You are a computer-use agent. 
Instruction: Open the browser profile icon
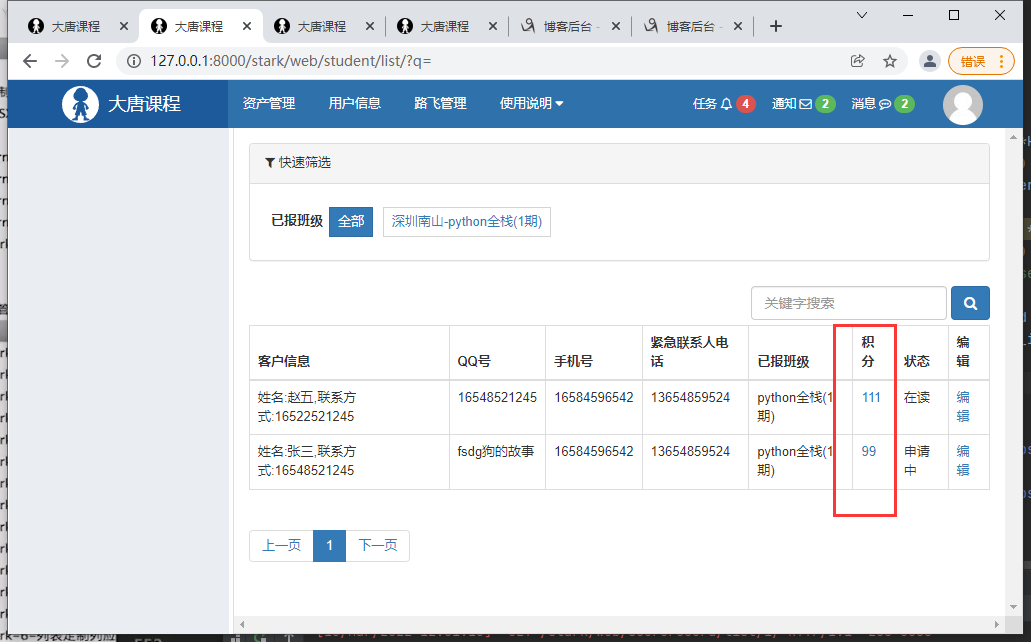tap(930, 61)
